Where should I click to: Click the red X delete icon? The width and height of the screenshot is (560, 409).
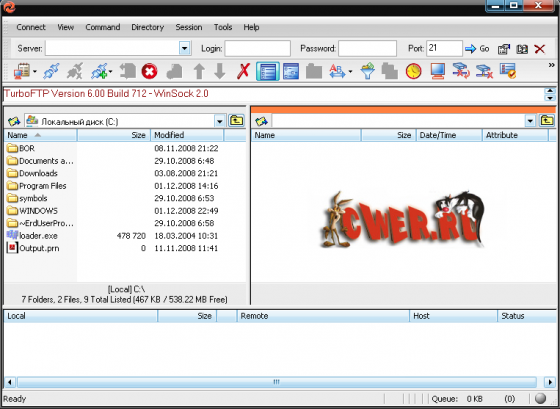[243, 71]
